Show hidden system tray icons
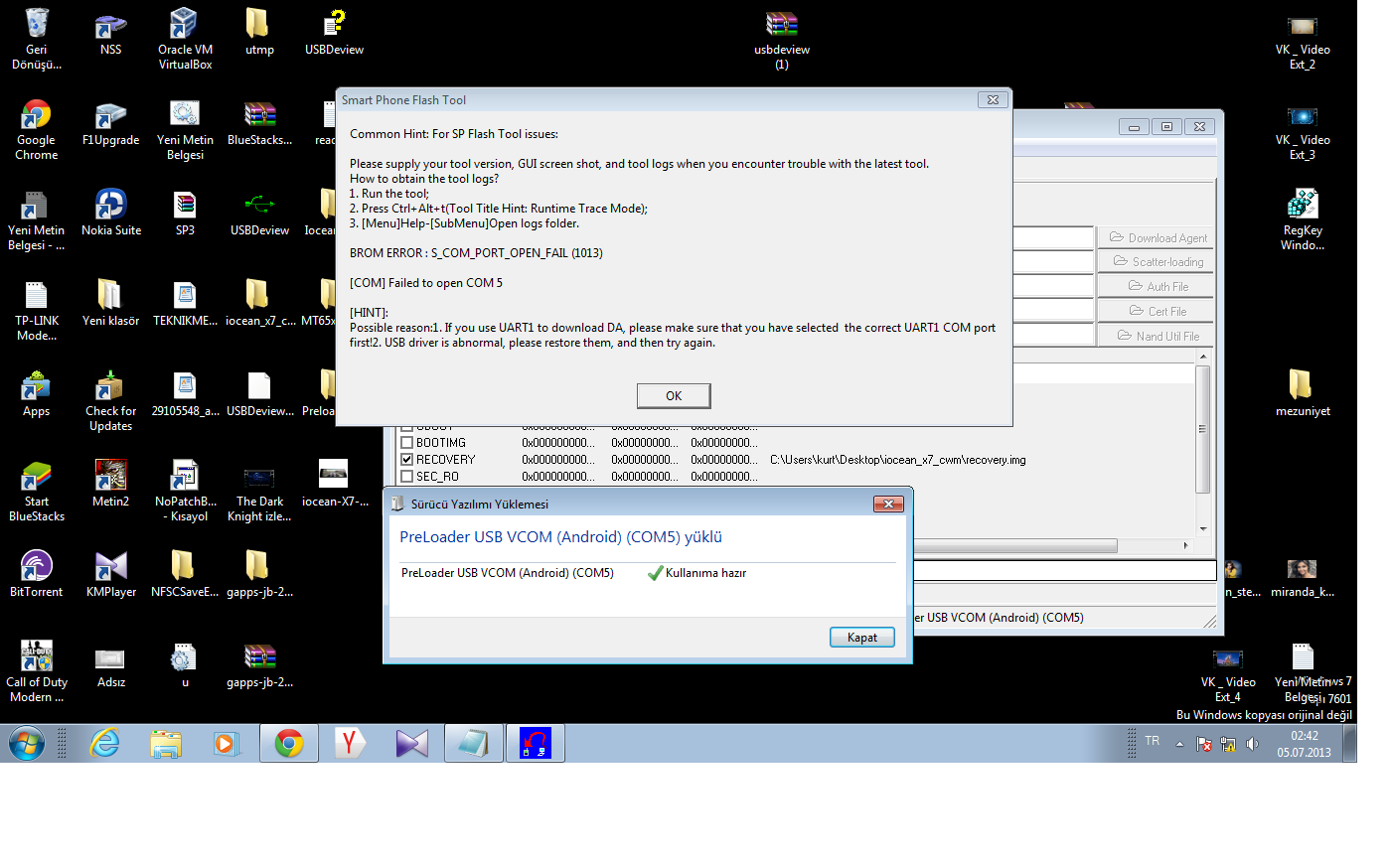Screen dimensions: 1391x868 pos(1179,744)
